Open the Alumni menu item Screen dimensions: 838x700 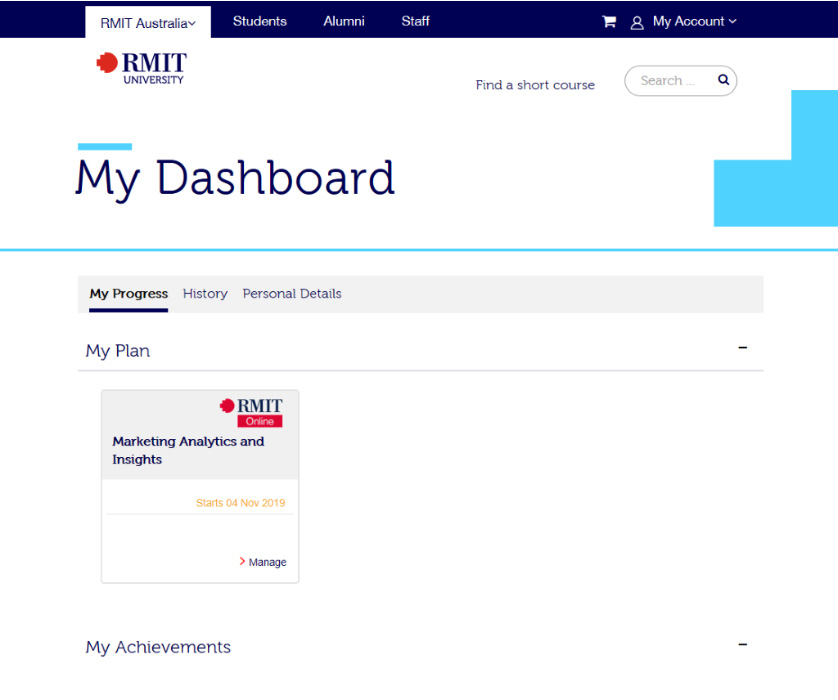(343, 21)
